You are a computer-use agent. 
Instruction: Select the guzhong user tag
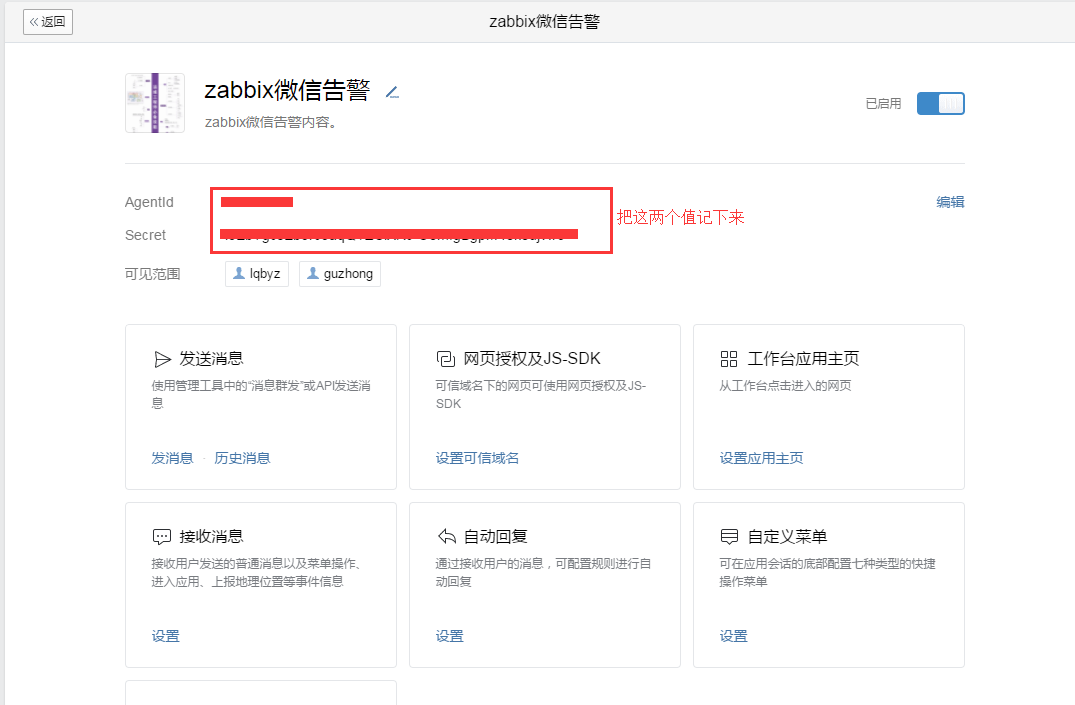tap(340, 274)
